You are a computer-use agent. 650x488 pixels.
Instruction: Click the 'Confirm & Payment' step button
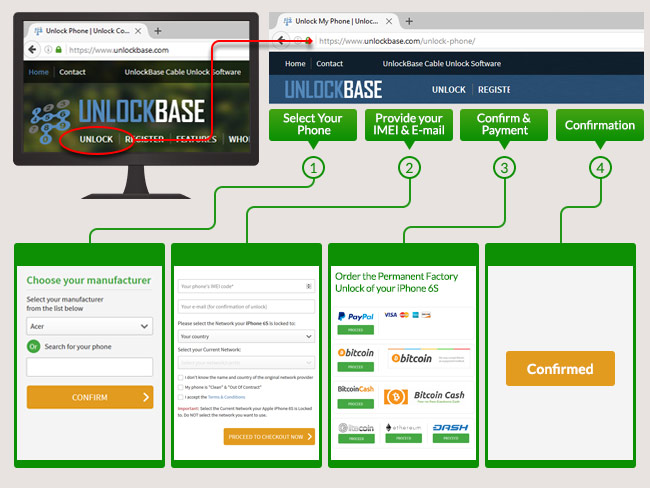pyautogui.click(x=504, y=125)
